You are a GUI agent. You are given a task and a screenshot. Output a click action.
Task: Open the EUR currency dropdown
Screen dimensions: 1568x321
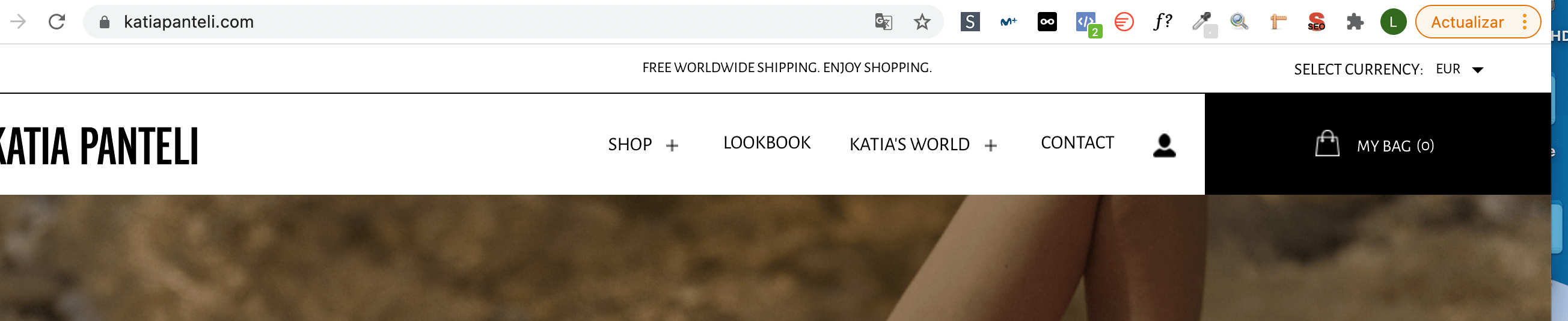tap(1459, 69)
